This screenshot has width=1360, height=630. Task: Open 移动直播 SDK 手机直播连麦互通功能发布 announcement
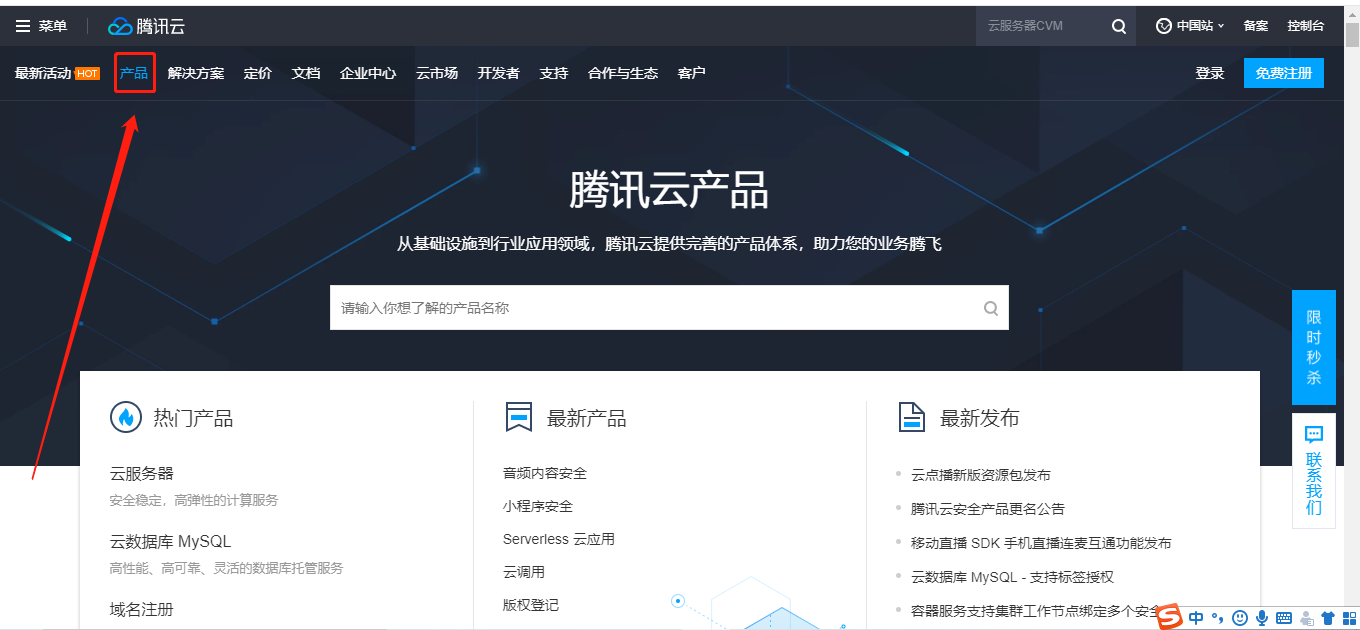pyautogui.click(x=1041, y=543)
